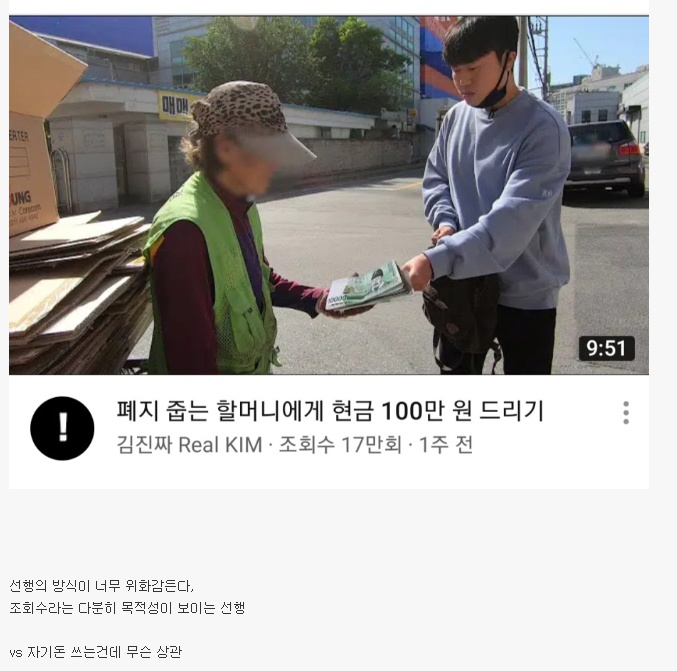Open video titled 폐지 줍는 할머니에게 현금 100만 원 드리기

[330, 410]
